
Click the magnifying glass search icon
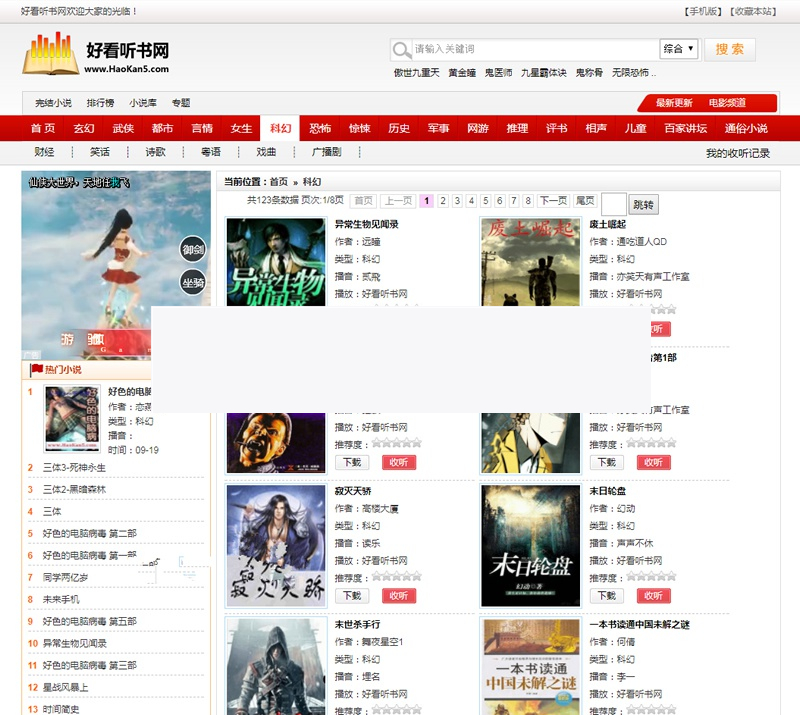tap(401, 49)
